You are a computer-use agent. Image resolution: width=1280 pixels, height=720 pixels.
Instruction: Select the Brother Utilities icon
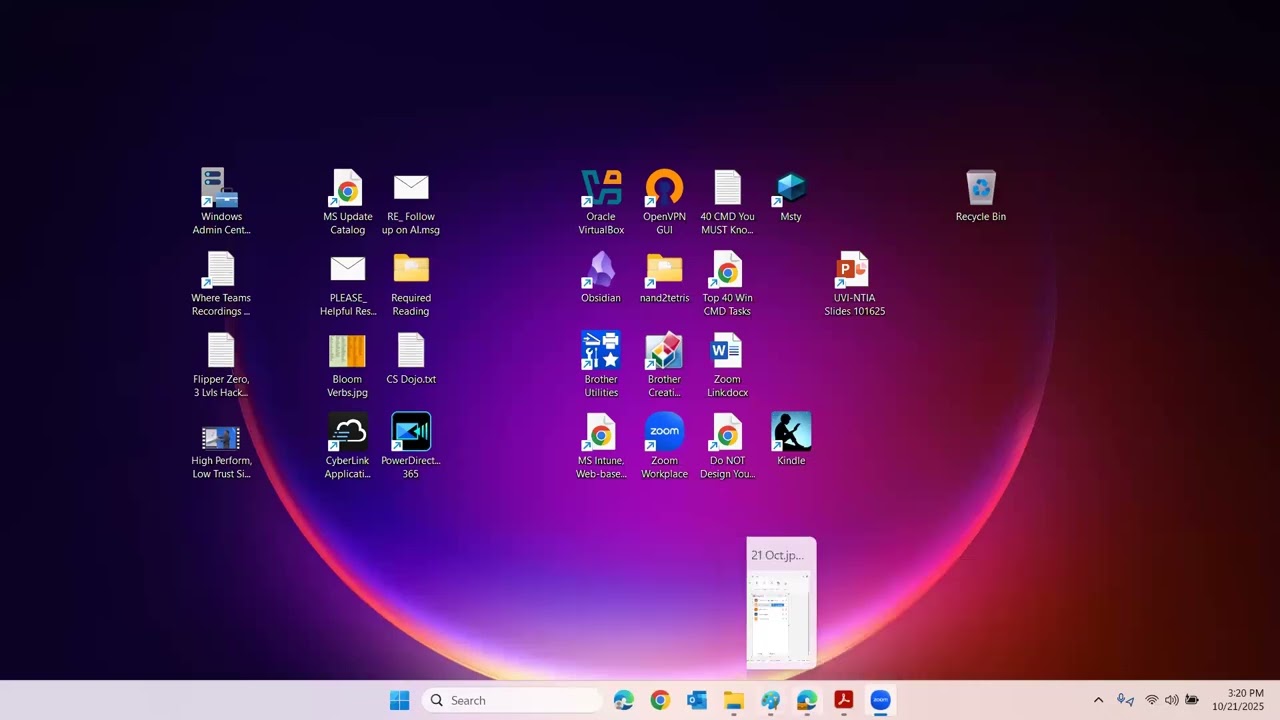[601, 365]
